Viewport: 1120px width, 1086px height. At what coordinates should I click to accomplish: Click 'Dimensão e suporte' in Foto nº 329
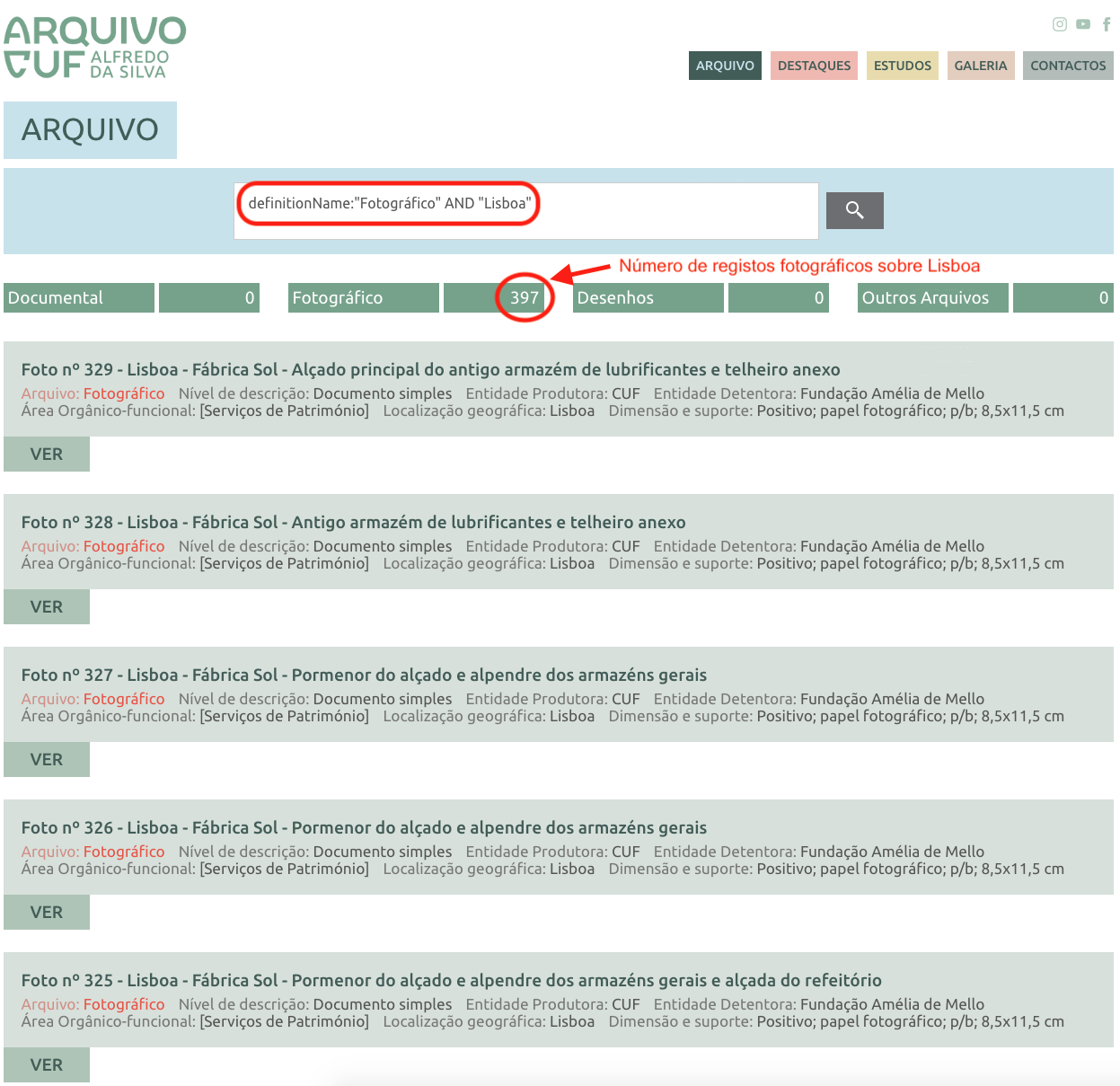pyautogui.click(x=680, y=411)
